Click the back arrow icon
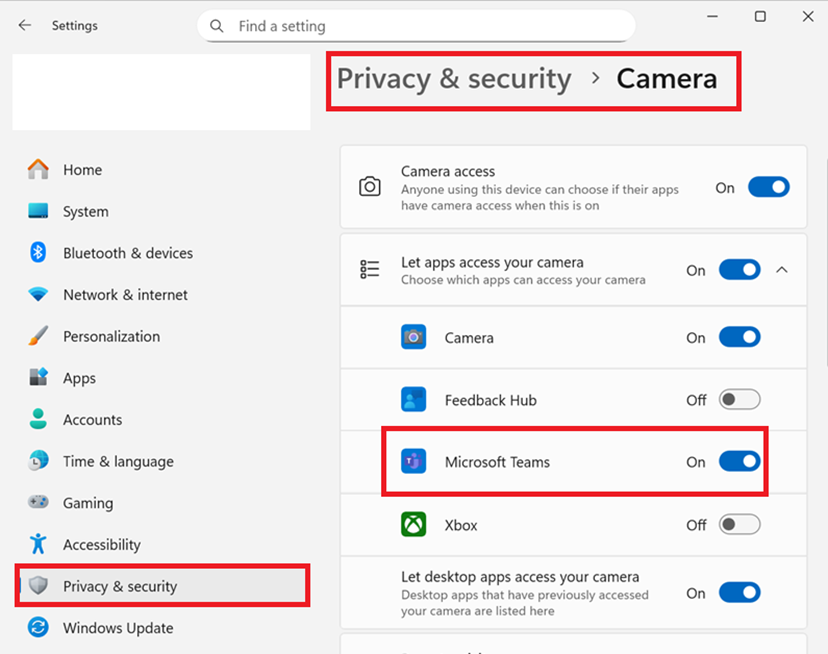The width and height of the screenshot is (828, 654). tap(25, 25)
